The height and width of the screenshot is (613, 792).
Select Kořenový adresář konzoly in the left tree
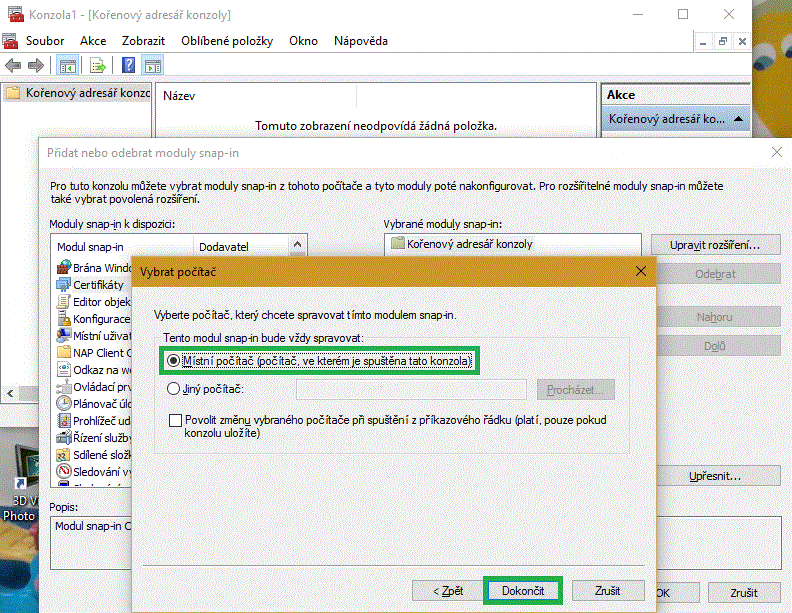(x=80, y=94)
